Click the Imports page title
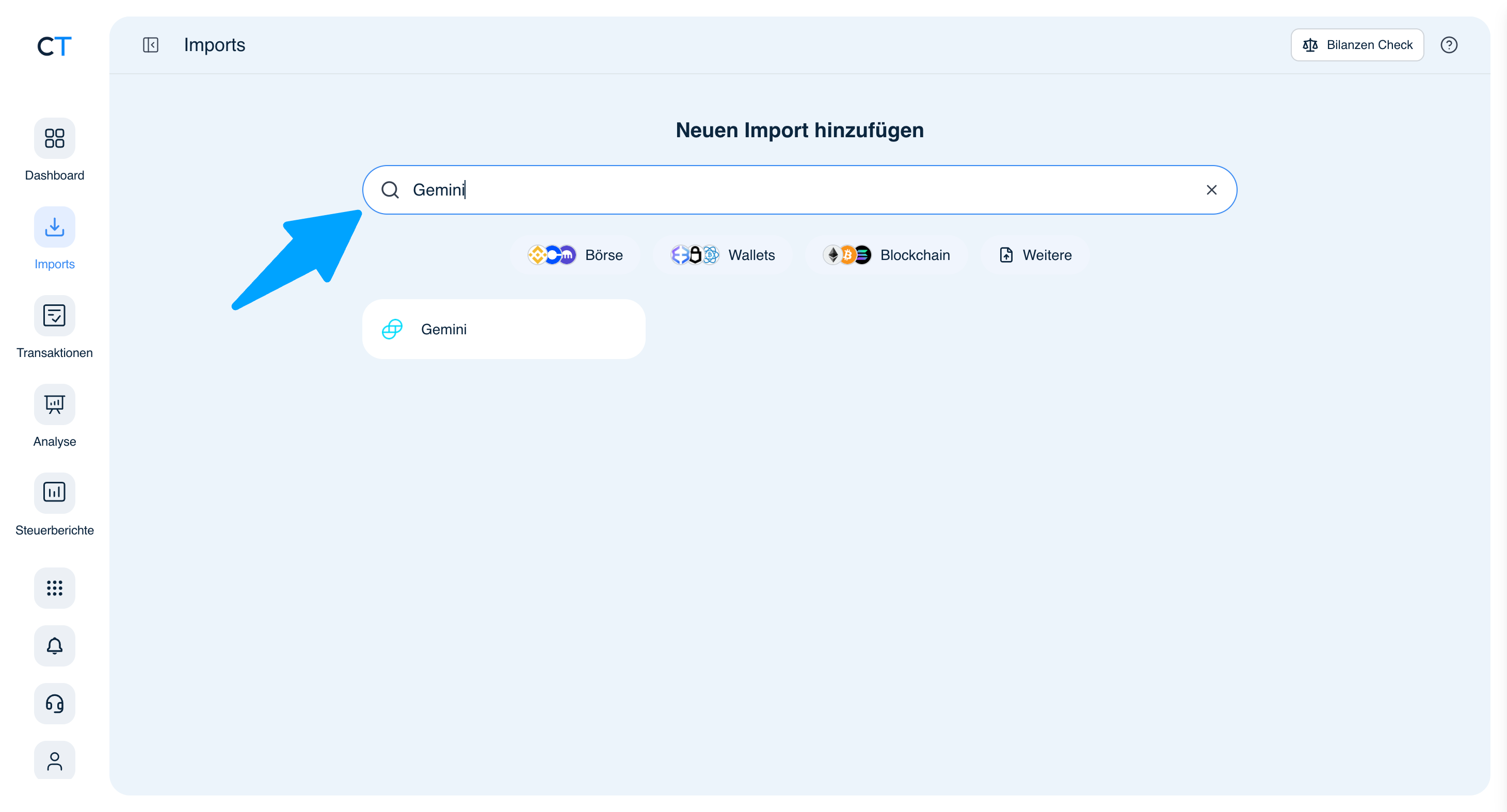The image size is (1507, 812). [215, 45]
